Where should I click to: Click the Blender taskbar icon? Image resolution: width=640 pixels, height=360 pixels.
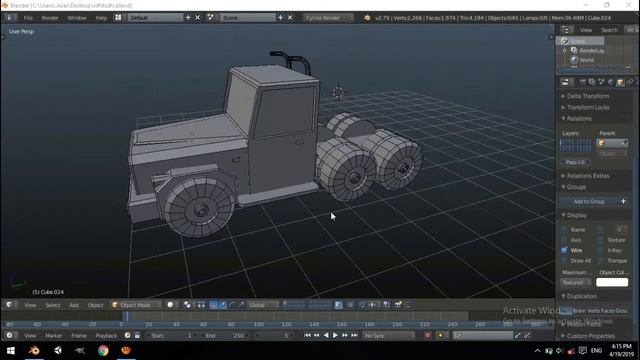[34, 351]
